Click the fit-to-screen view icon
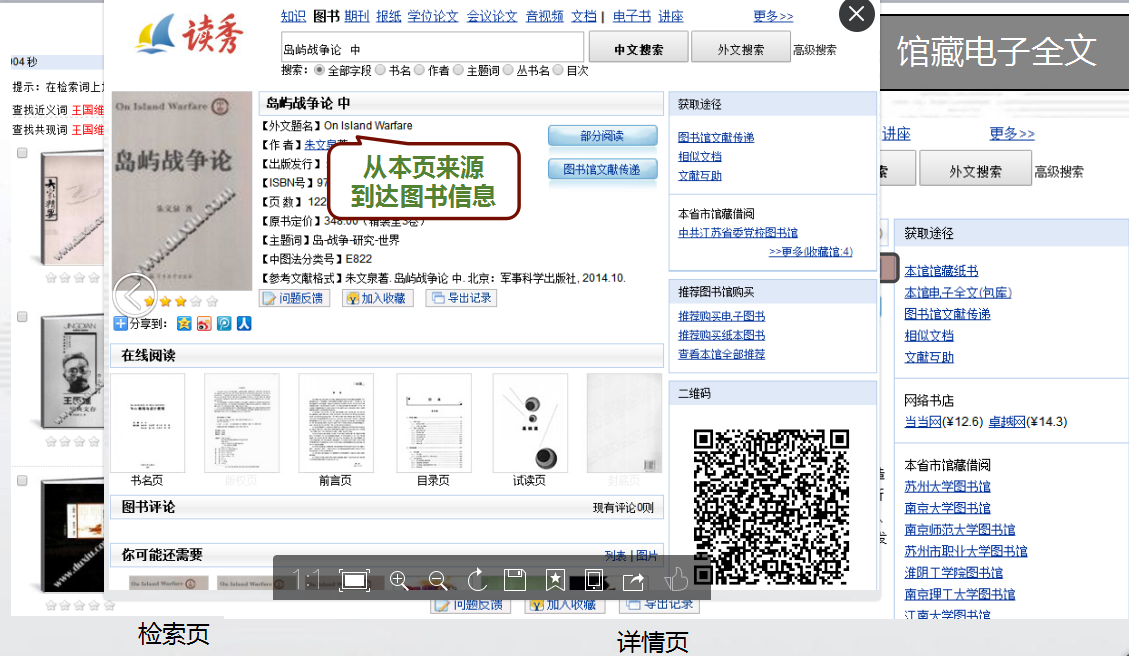The height and width of the screenshot is (656, 1129). click(x=353, y=580)
